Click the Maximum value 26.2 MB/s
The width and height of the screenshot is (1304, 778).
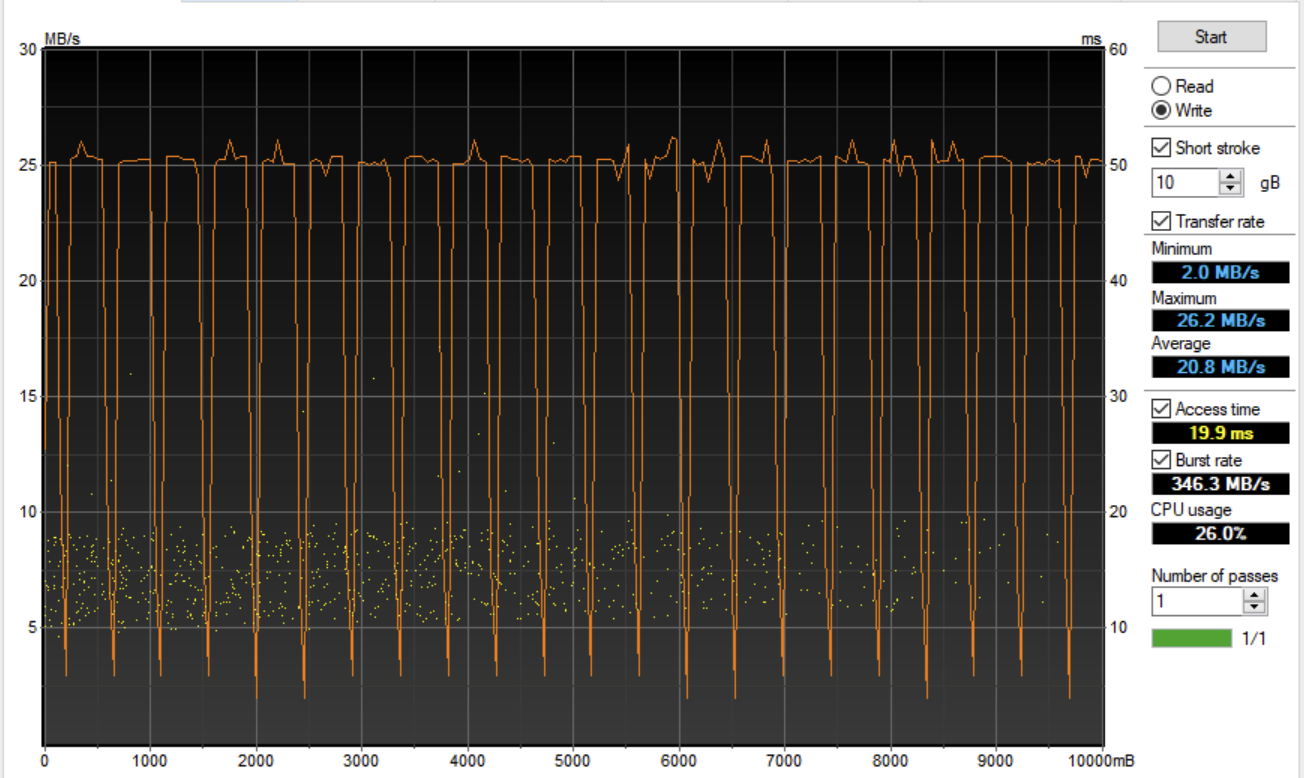(1220, 320)
